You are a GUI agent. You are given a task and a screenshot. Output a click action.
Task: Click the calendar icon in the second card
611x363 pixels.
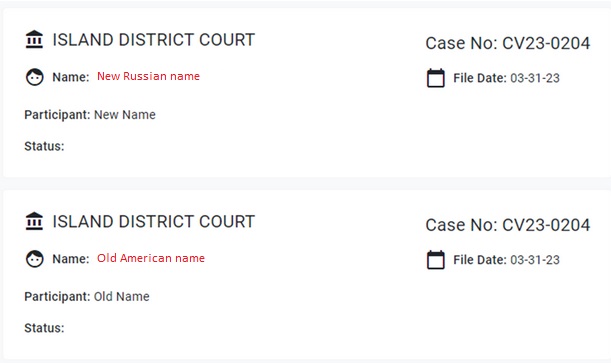(x=436, y=260)
